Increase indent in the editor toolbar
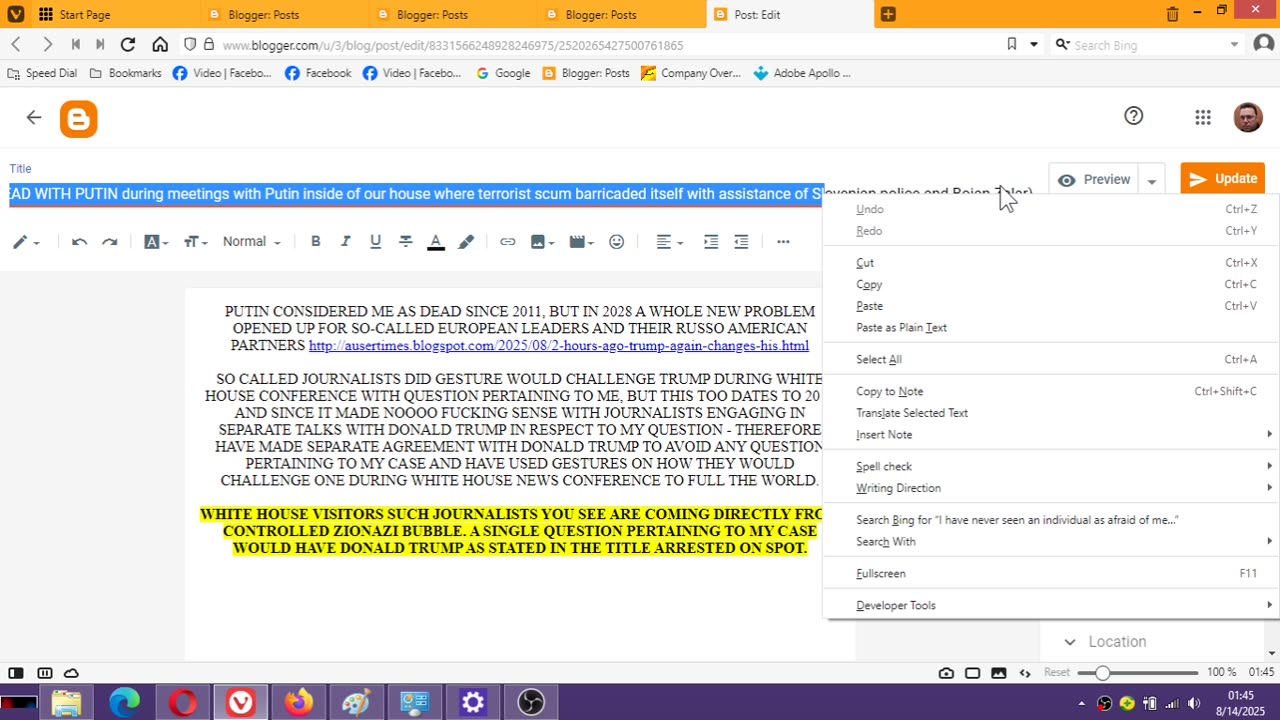This screenshot has width=1280, height=720. pos(711,242)
